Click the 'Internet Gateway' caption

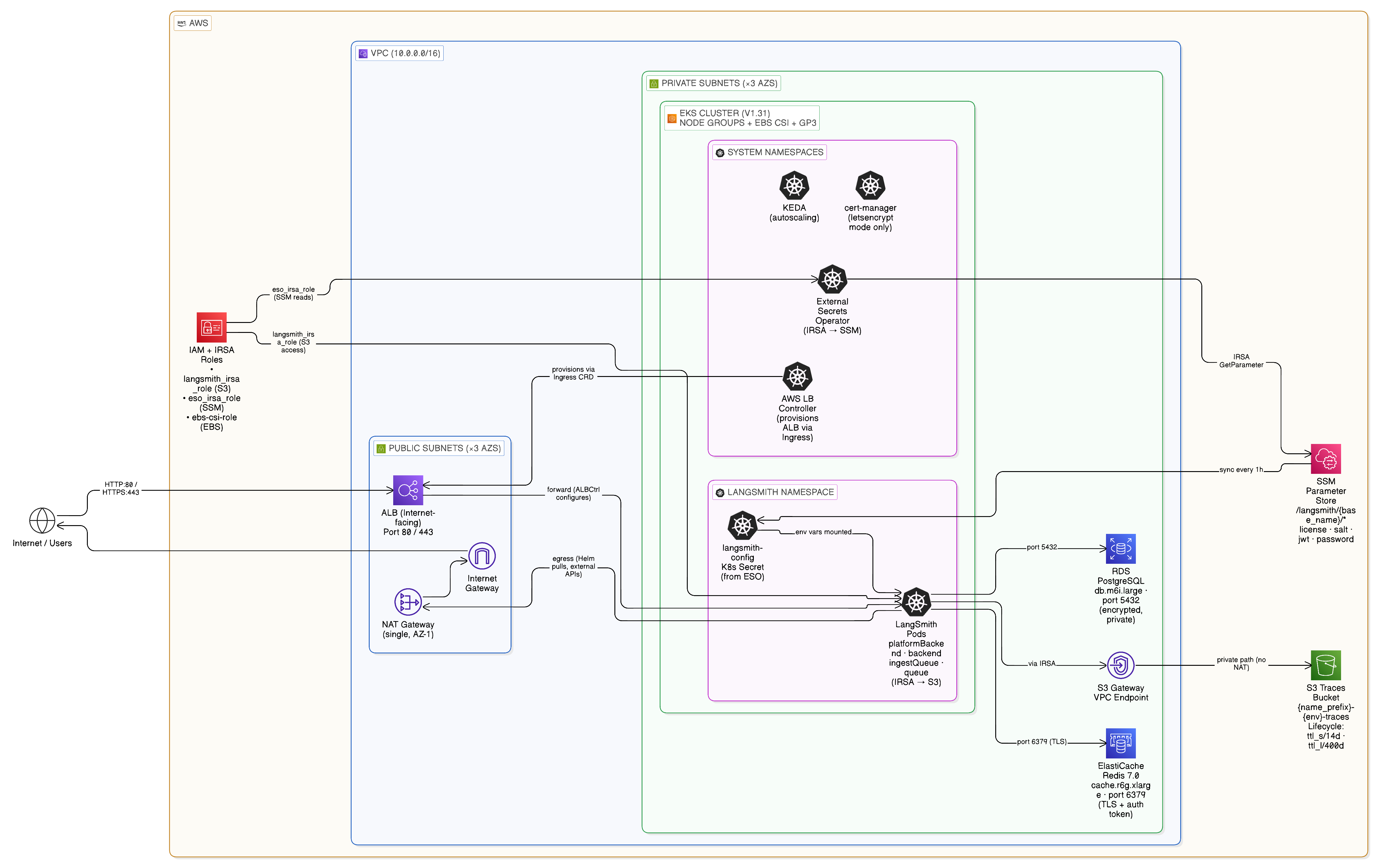coord(482,584)
